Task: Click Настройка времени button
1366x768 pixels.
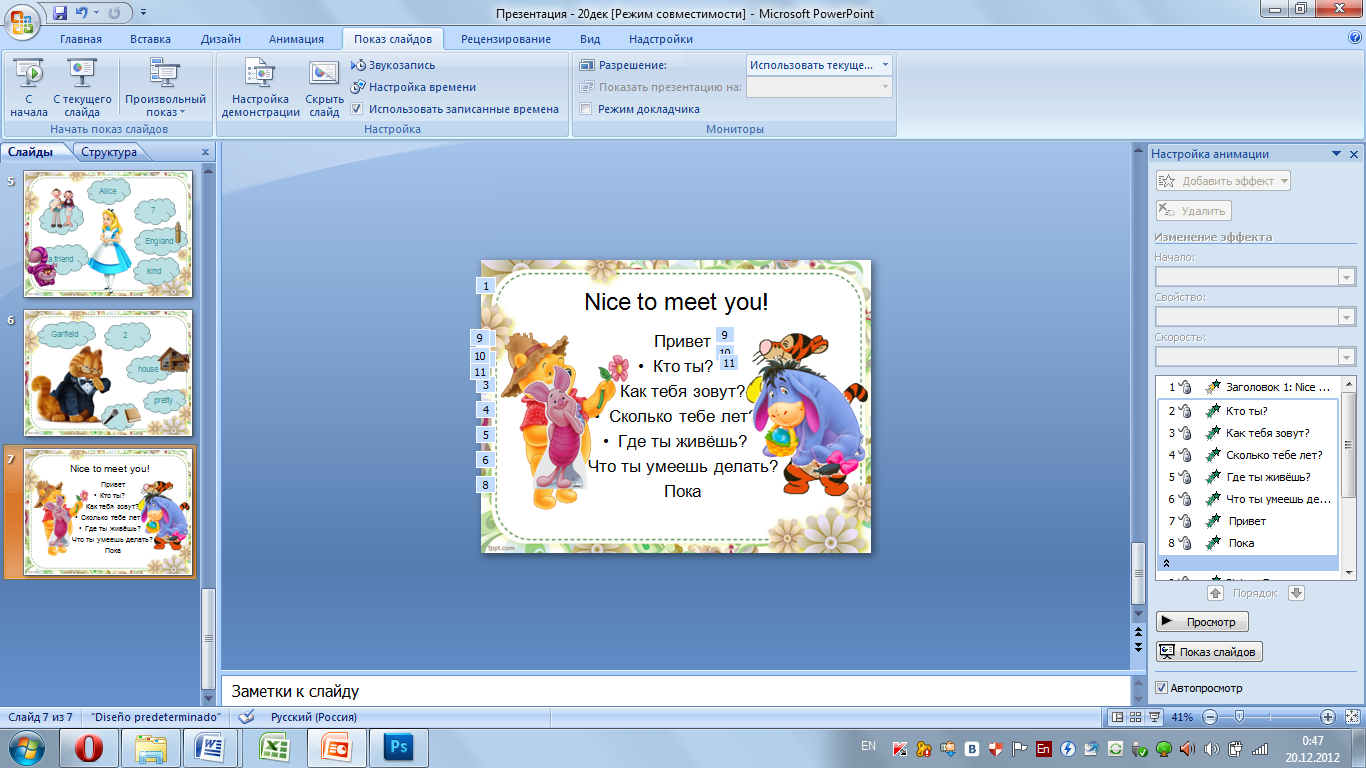Action: pos(413,87)
